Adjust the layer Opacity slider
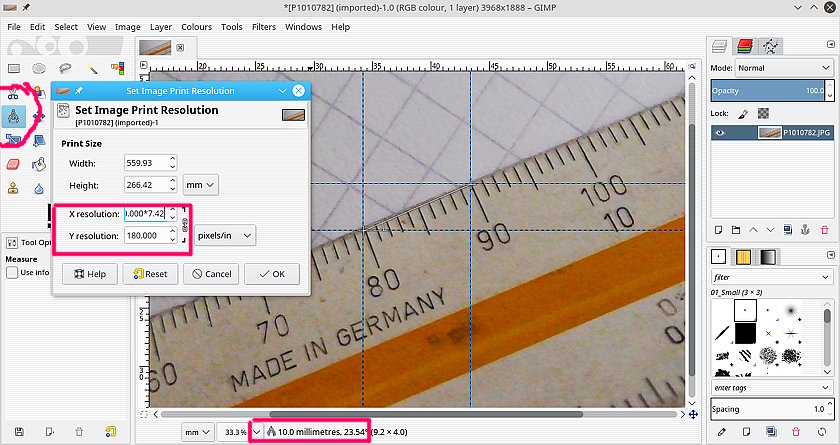The height and width of the screenshot is (445, 840). coord(768,90)
